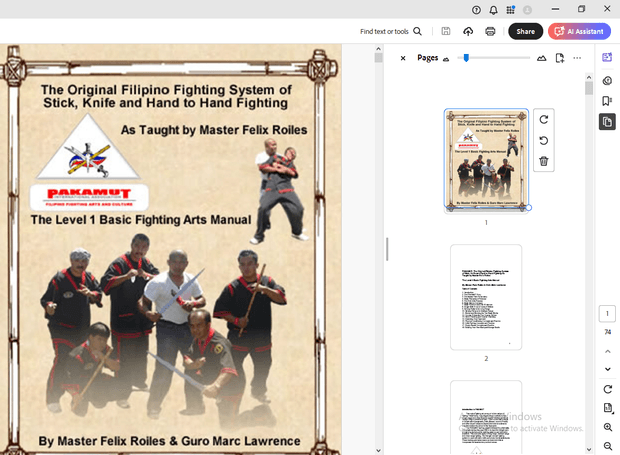Close the Pages panel
620x455 pixels.
(x=403, y=58)
